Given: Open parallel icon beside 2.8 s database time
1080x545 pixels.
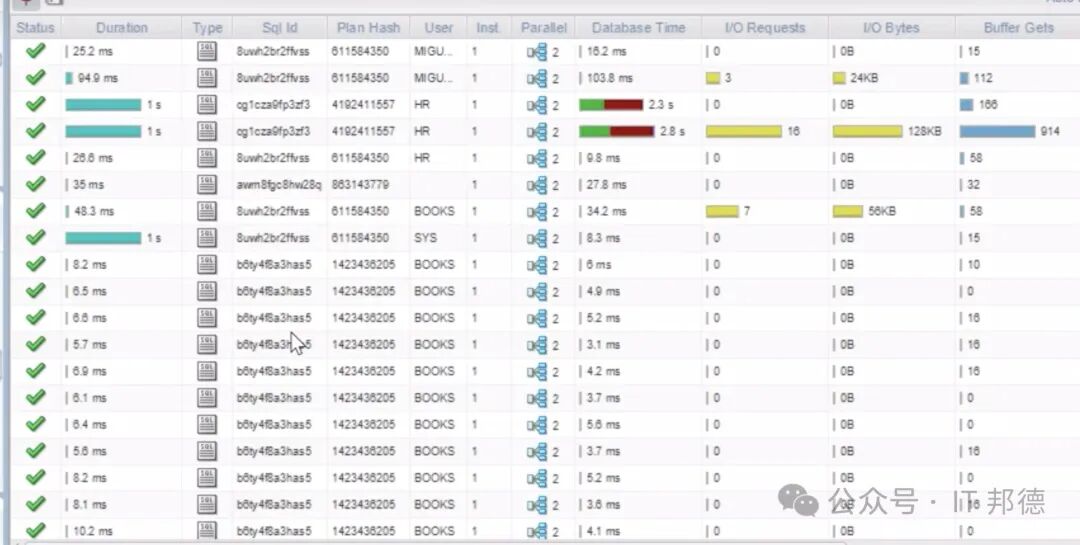Looking at the screenshot, I should point(537,131).
